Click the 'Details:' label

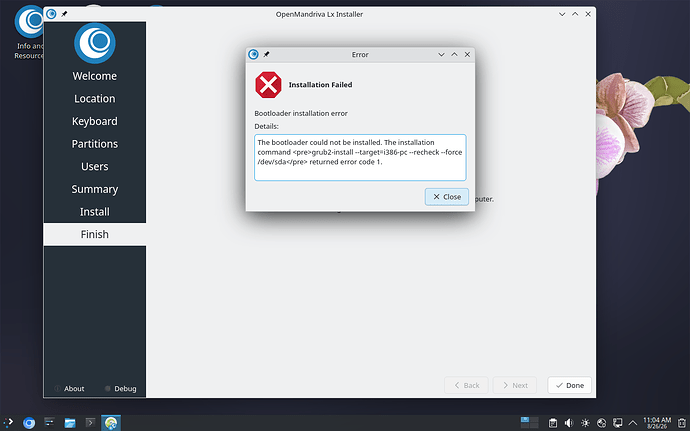pyautogui.click(x=266, y=126)
